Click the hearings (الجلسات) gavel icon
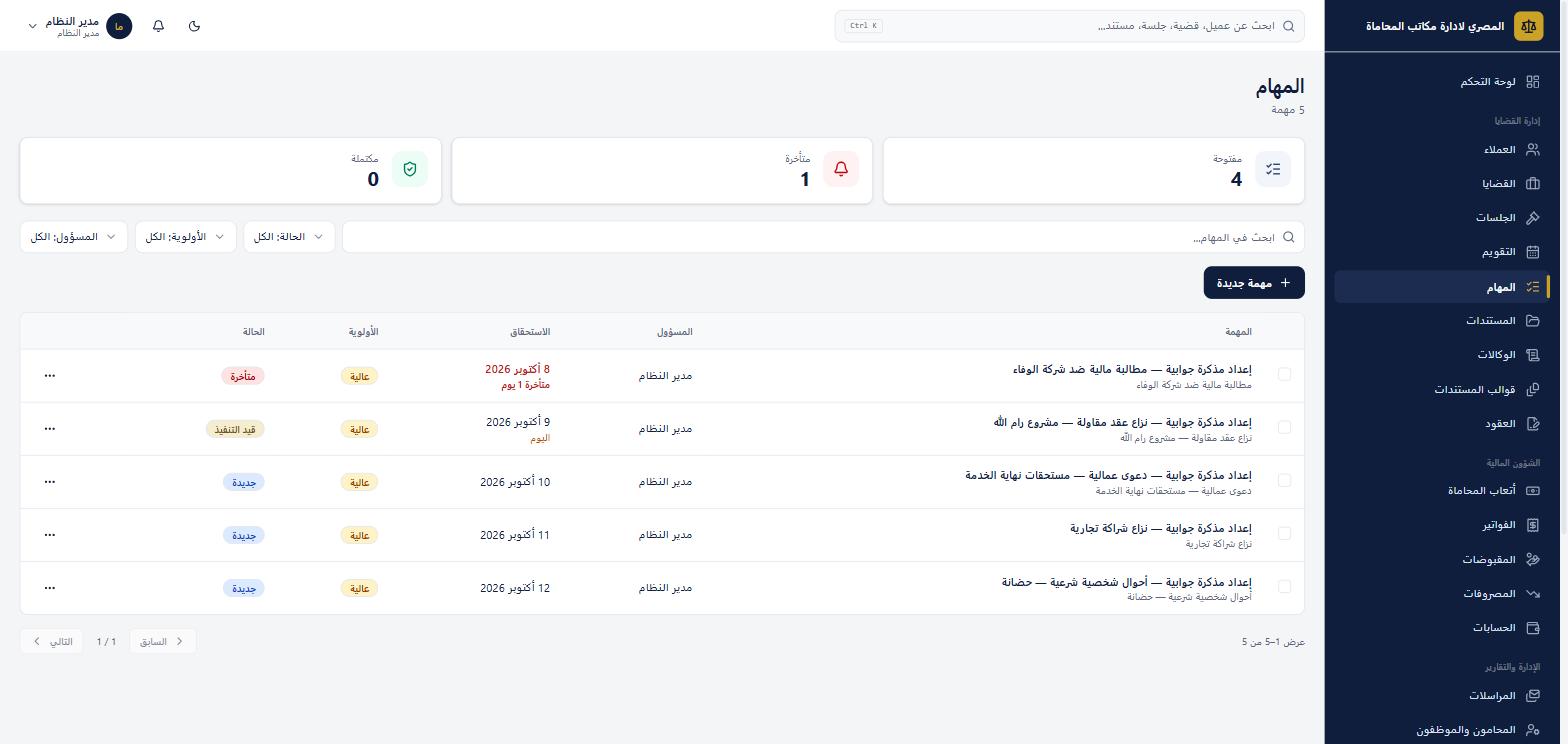 [1532, 218]
